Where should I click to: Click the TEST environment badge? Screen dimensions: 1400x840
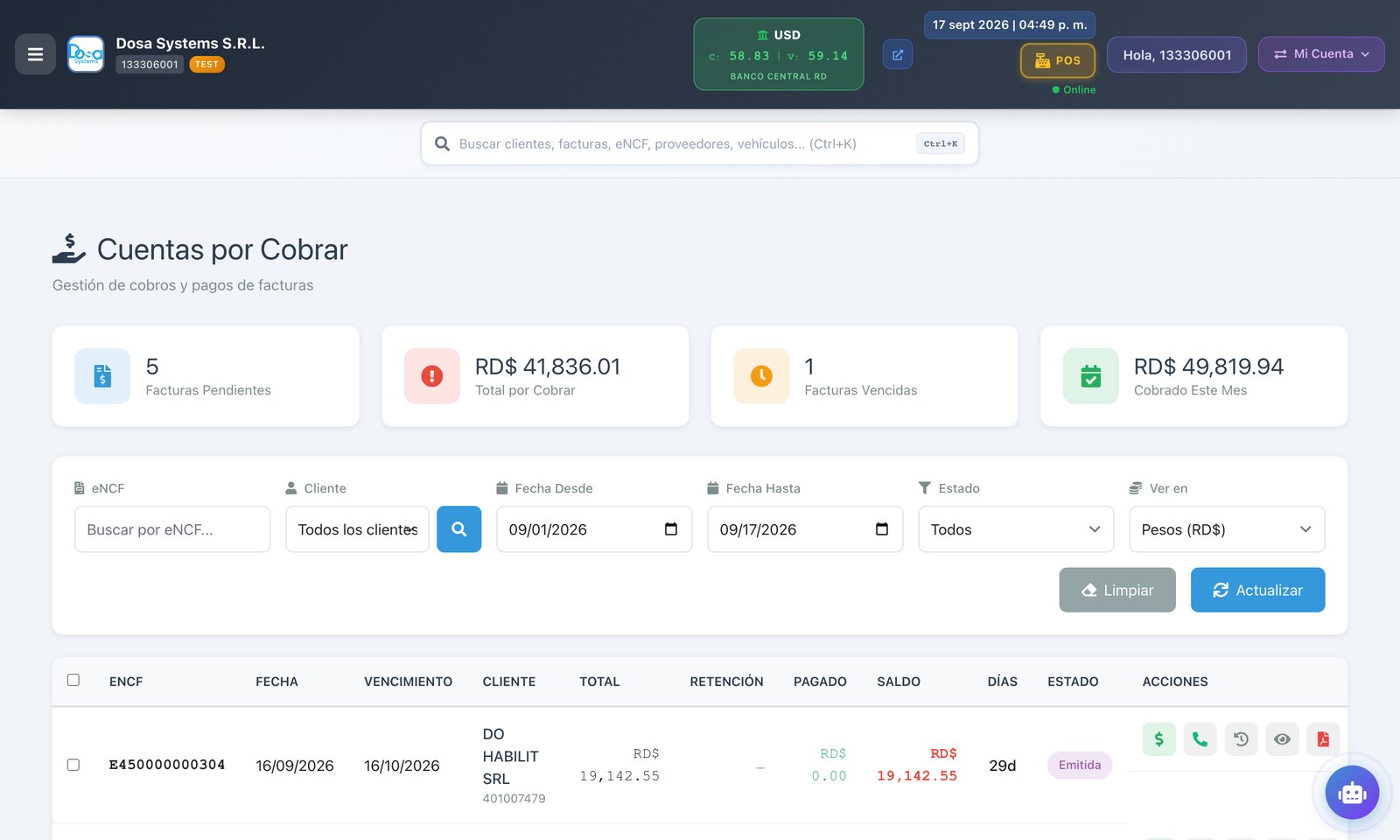tap(206, 65)
